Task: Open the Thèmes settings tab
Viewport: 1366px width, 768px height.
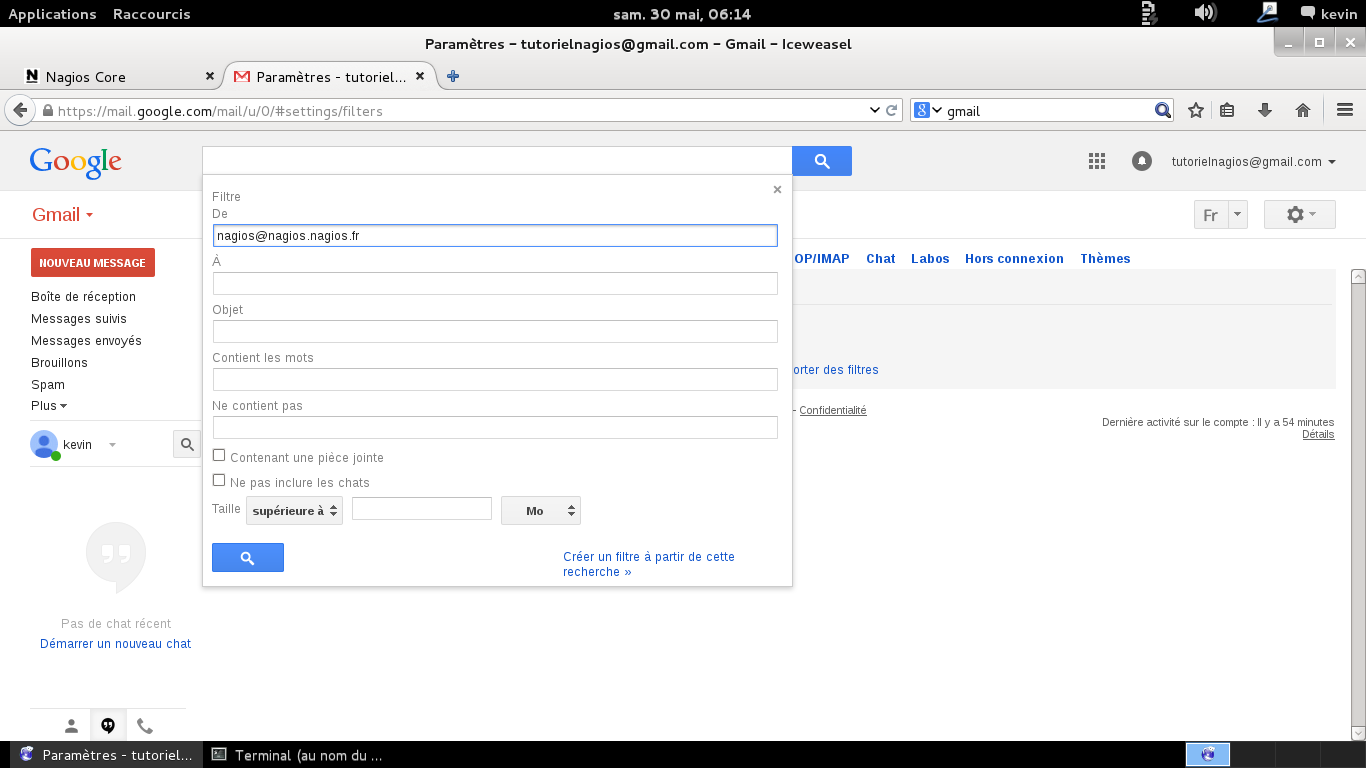Action: (1105, 258)
